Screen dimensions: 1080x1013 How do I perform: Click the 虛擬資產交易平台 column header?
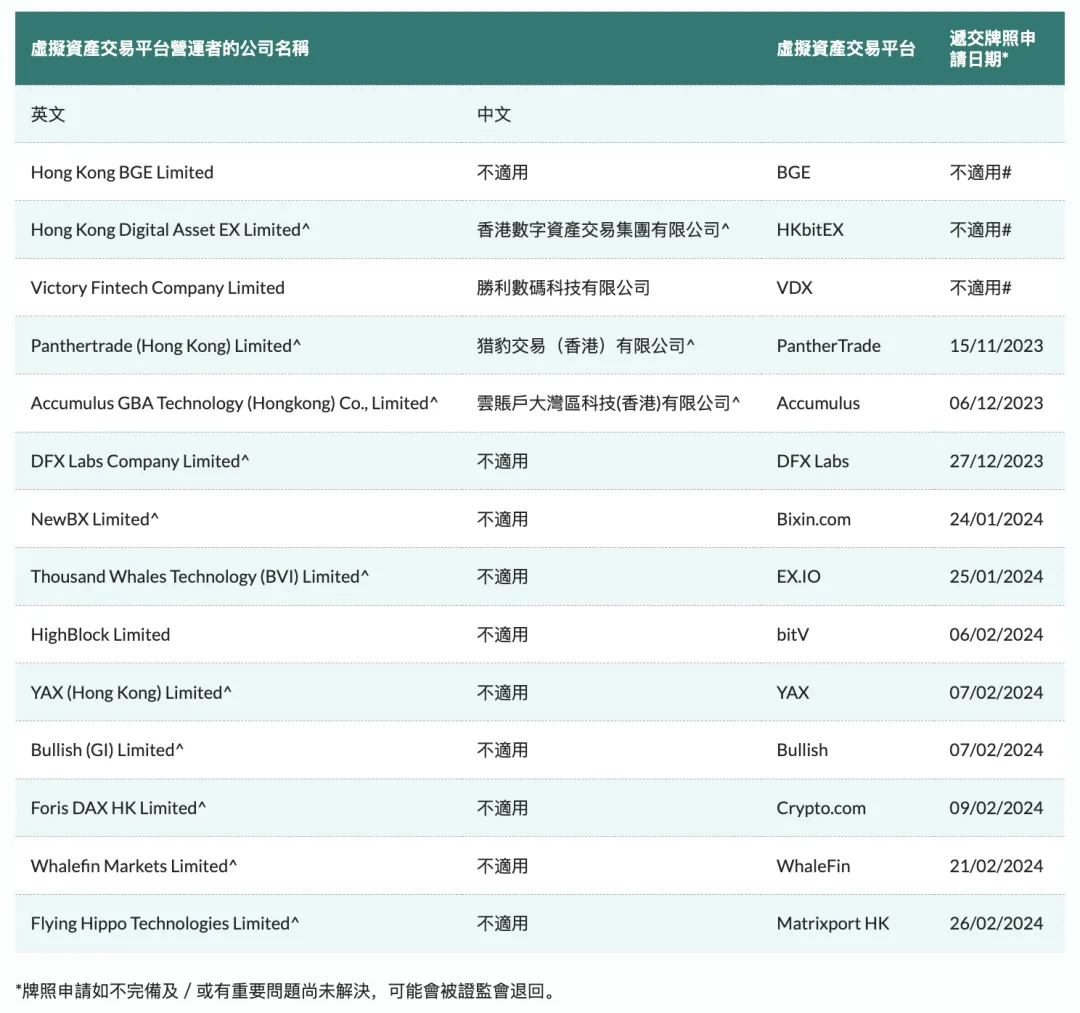point(845,48)
